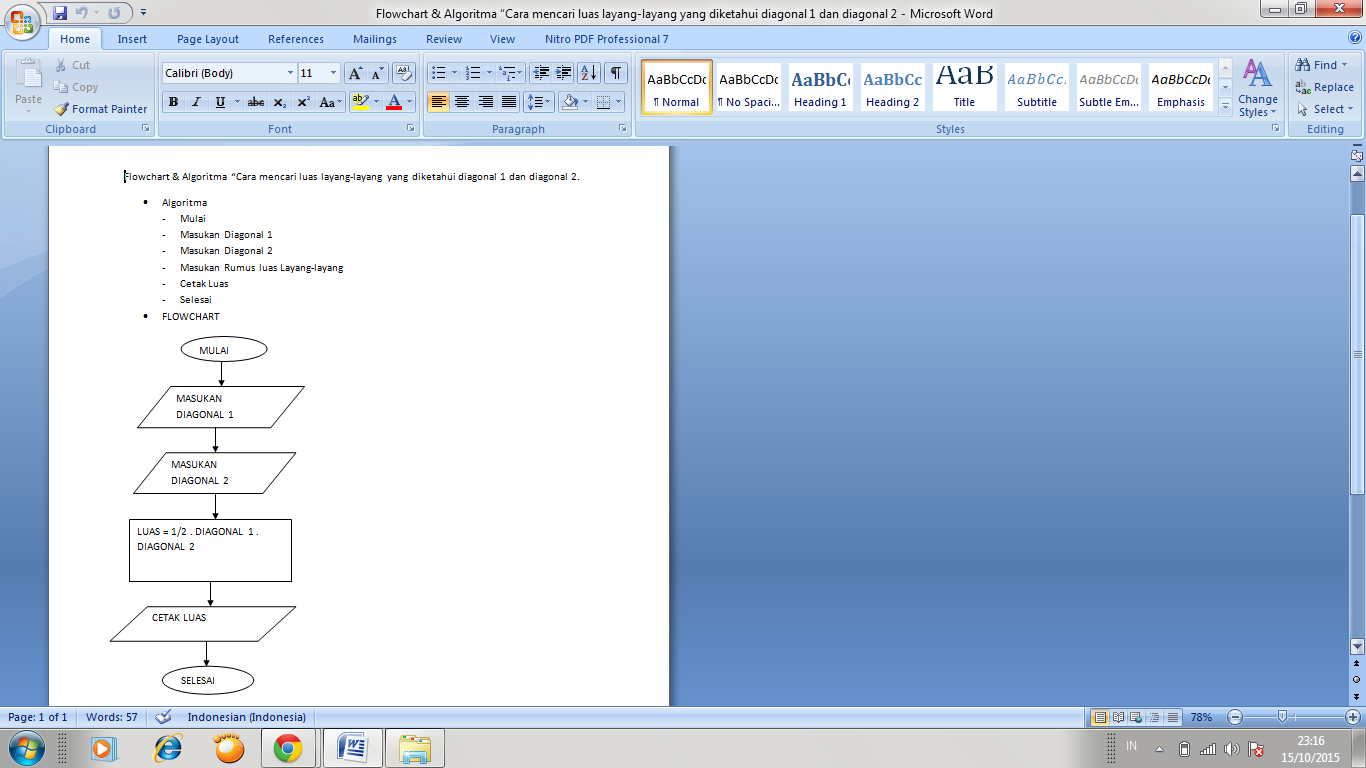The image size is (1366, 768).
Task: Switch to Print Layout view in status bar
Action: (x=1100, y=717)
